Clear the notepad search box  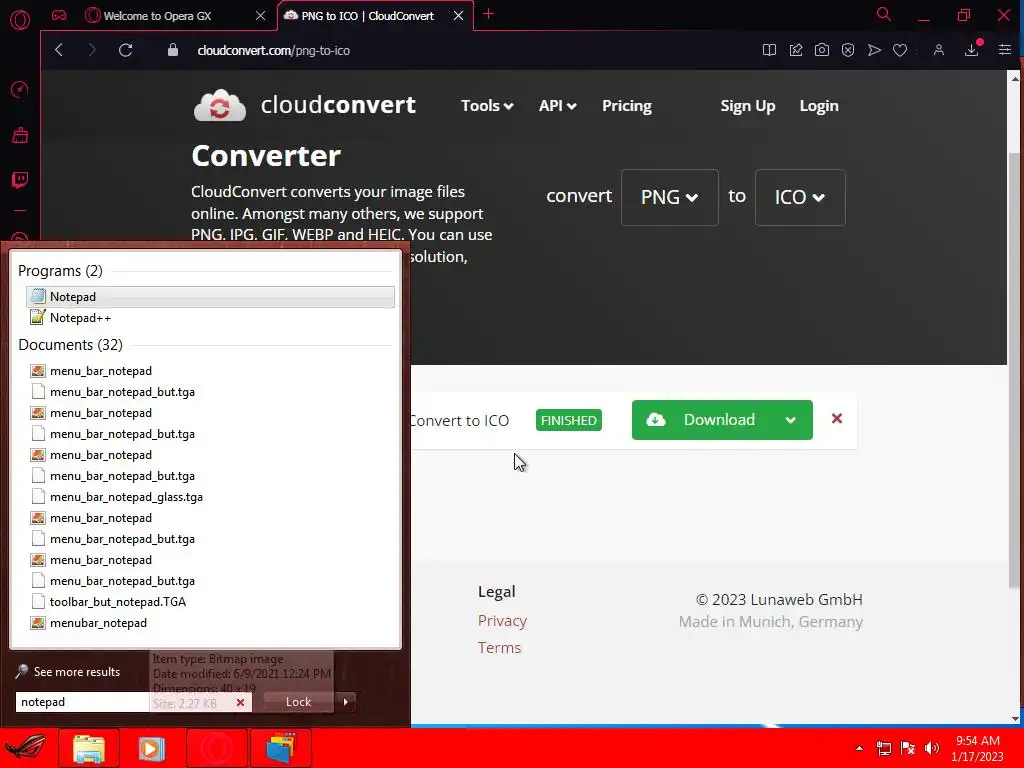click(x=240, y=702)
